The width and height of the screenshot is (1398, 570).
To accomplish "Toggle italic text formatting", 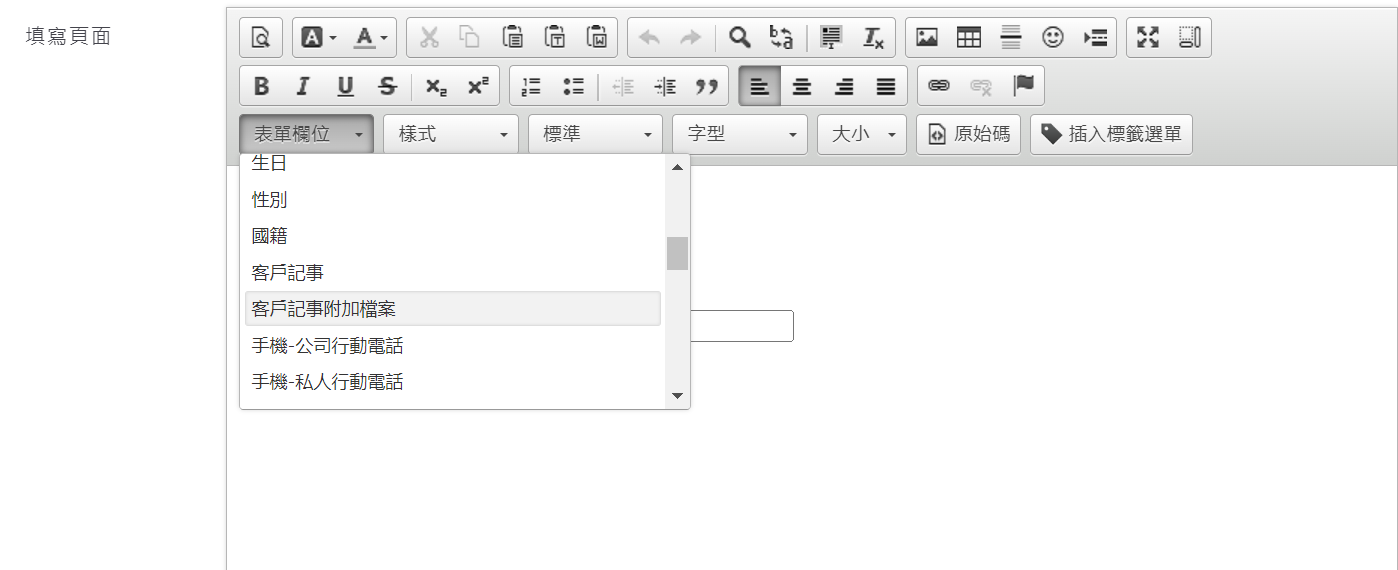I will [303, 86].
